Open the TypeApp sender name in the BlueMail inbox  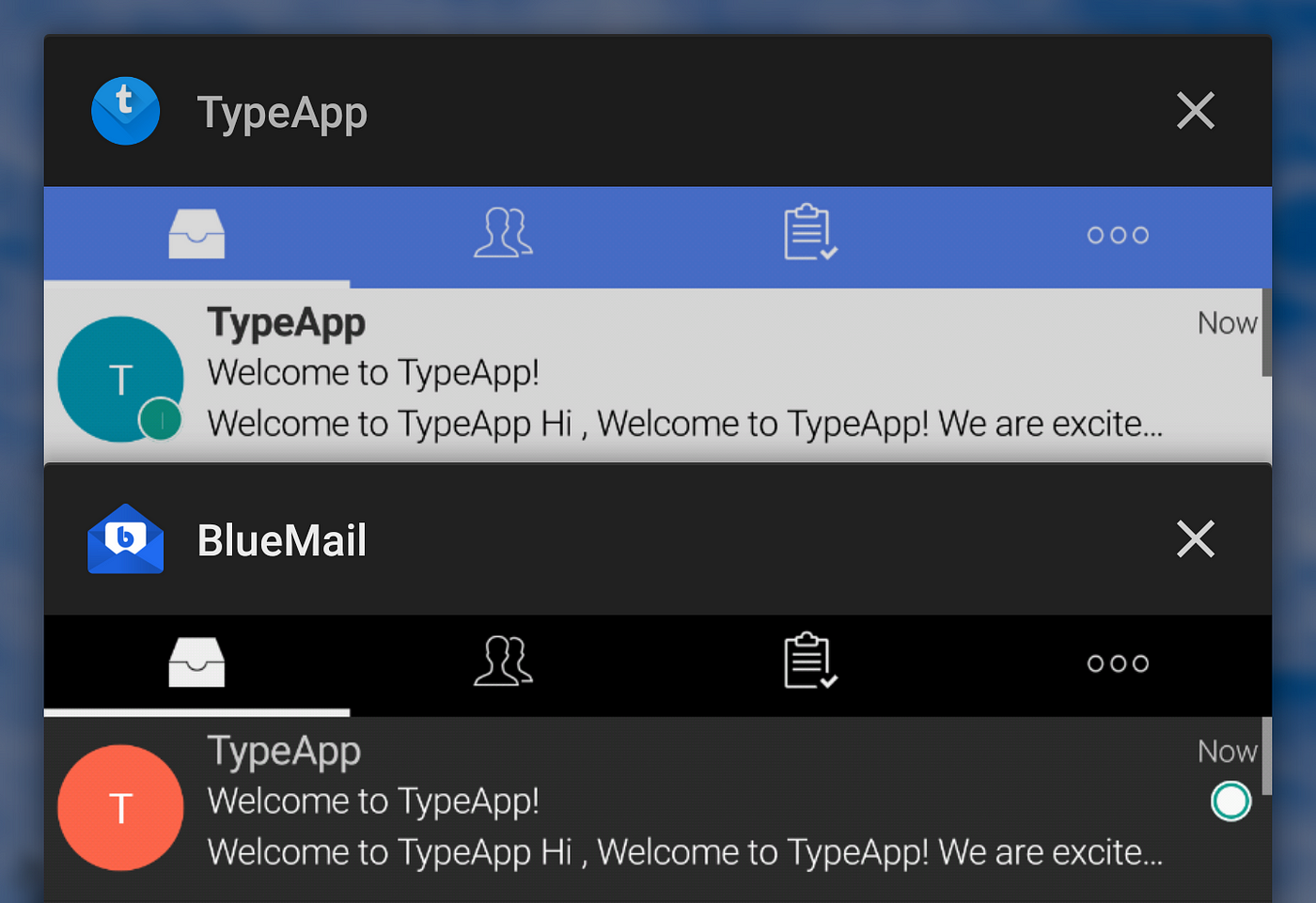[x=285, y=752]
